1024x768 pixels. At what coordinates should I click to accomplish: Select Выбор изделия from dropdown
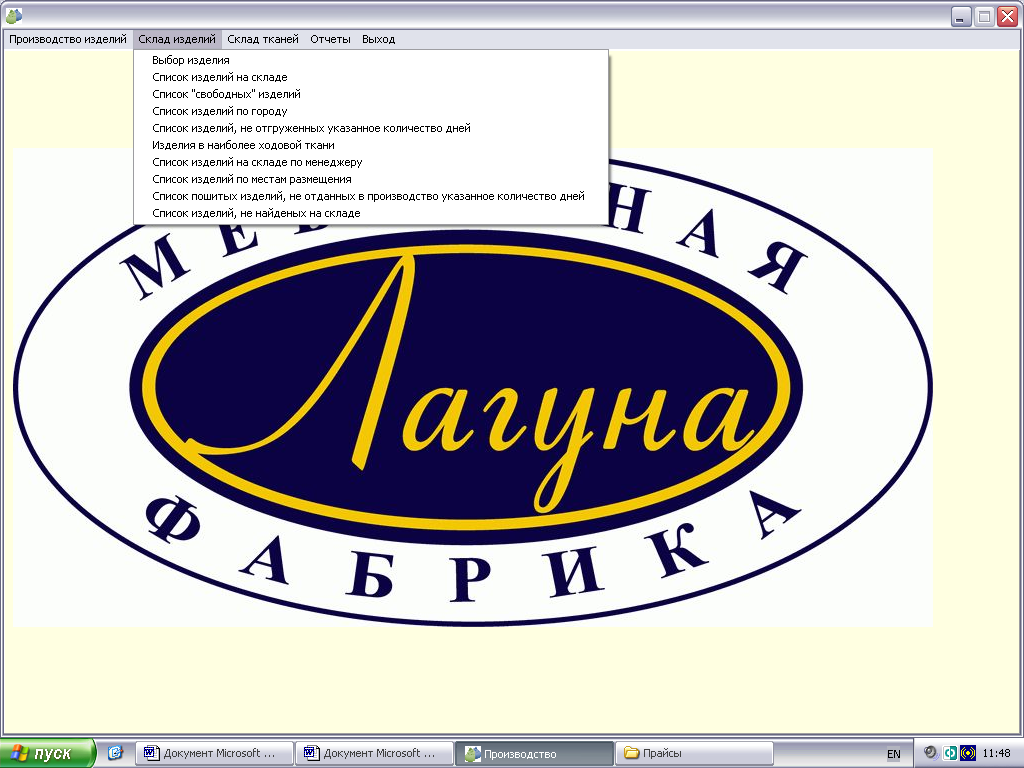(x=371, y=60)
